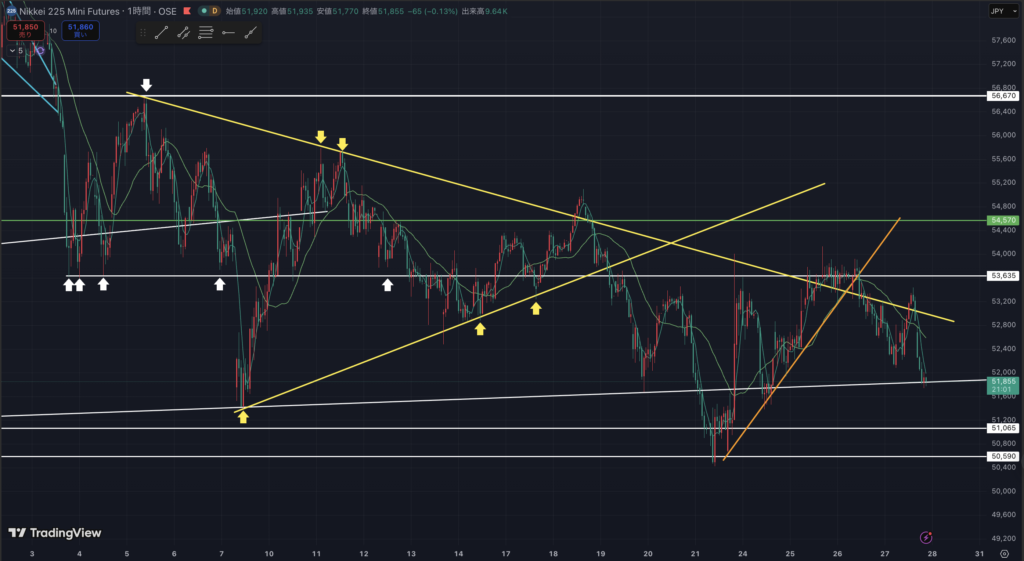Pick the horizontal ray tool
Image resolution: width=1024 pixels, height=561 pixels.
click(x=228, y=33)
